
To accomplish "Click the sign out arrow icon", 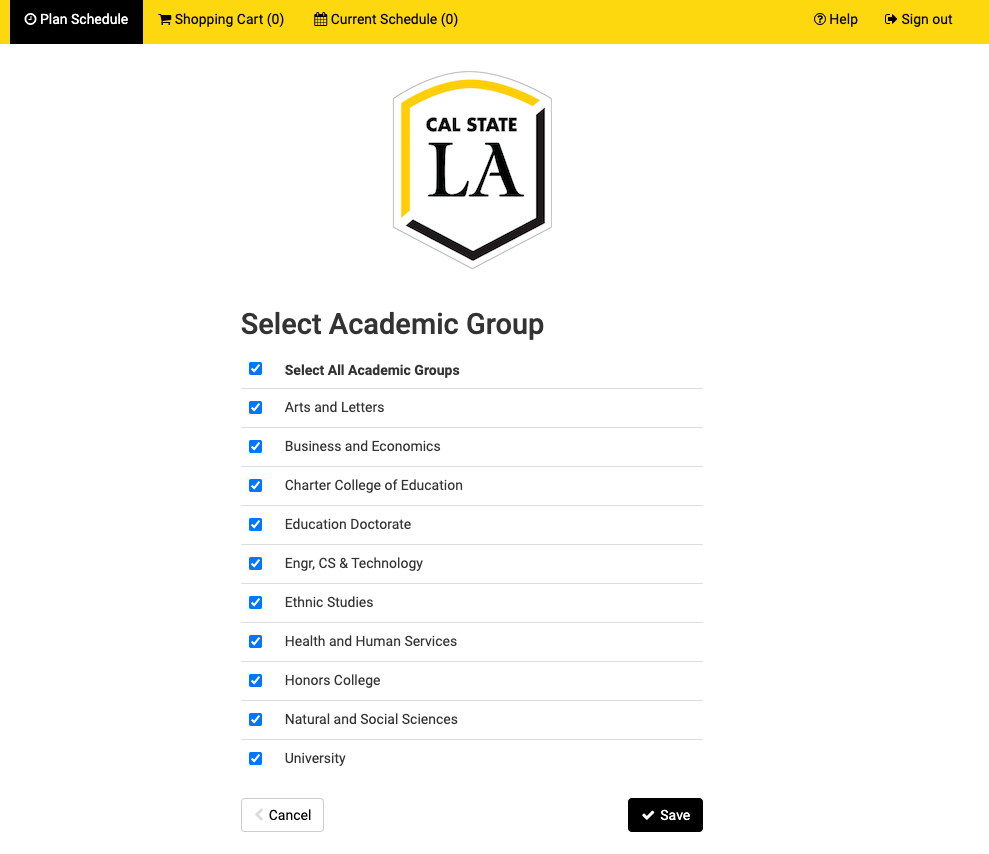I will point(890,19).
